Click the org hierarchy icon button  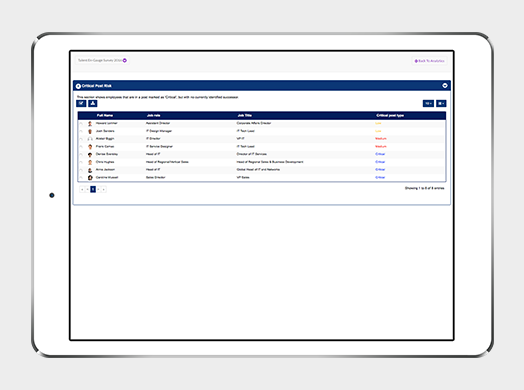click(x=93, y=104)
